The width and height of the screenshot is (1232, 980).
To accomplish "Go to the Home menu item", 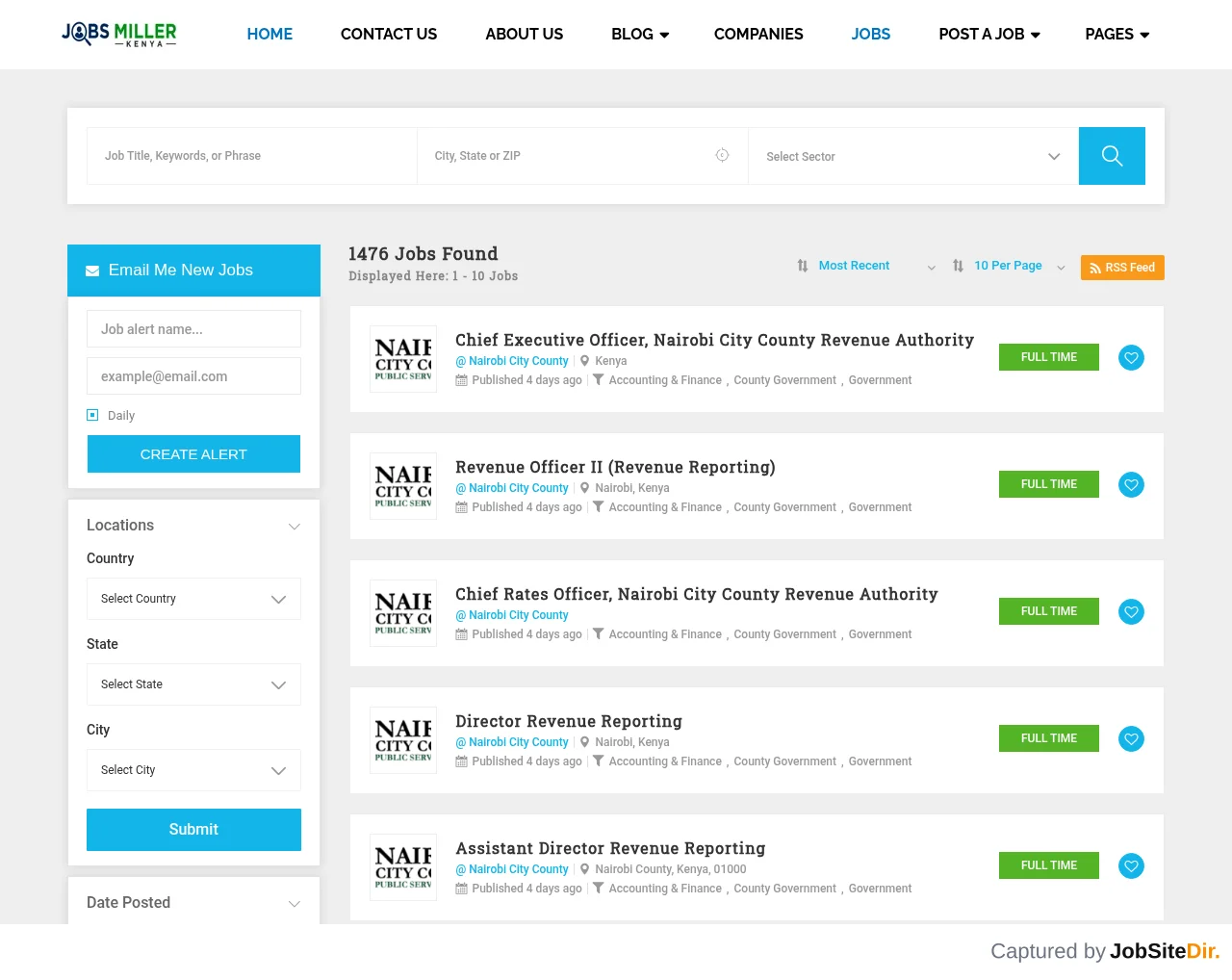I will tap(269, 35).
